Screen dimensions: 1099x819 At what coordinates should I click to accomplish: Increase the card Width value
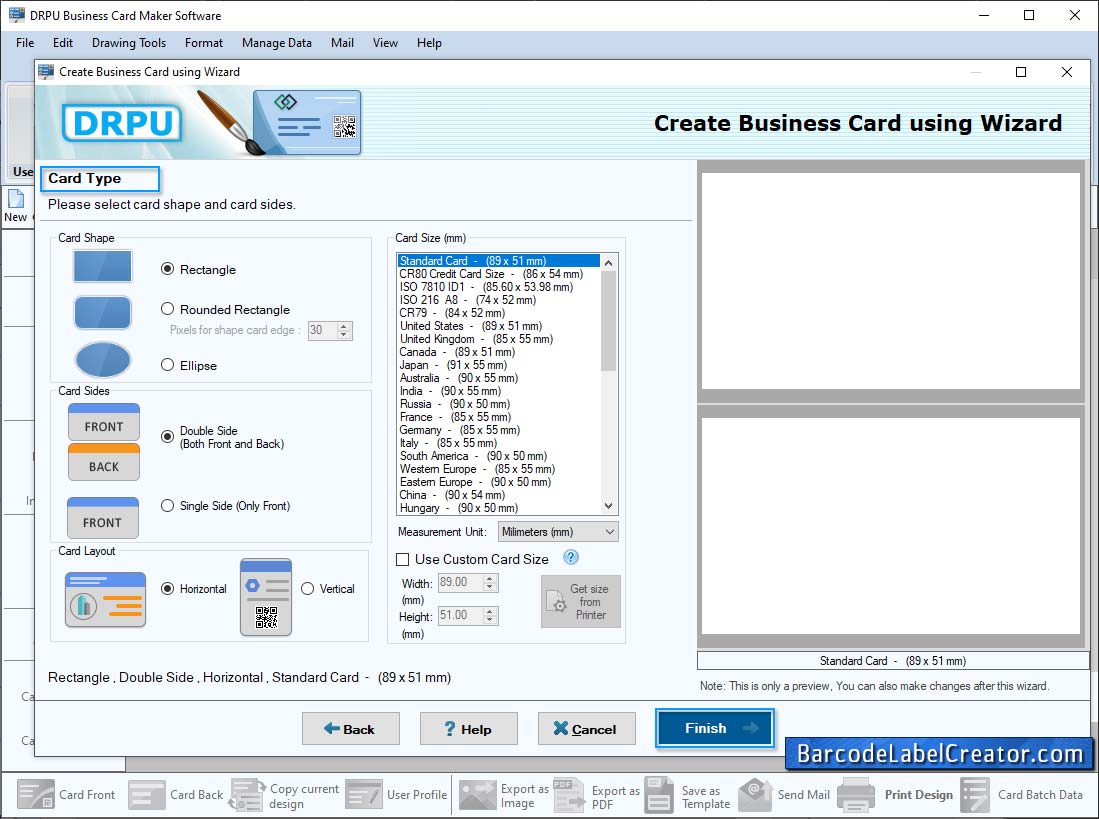(491, 578)
